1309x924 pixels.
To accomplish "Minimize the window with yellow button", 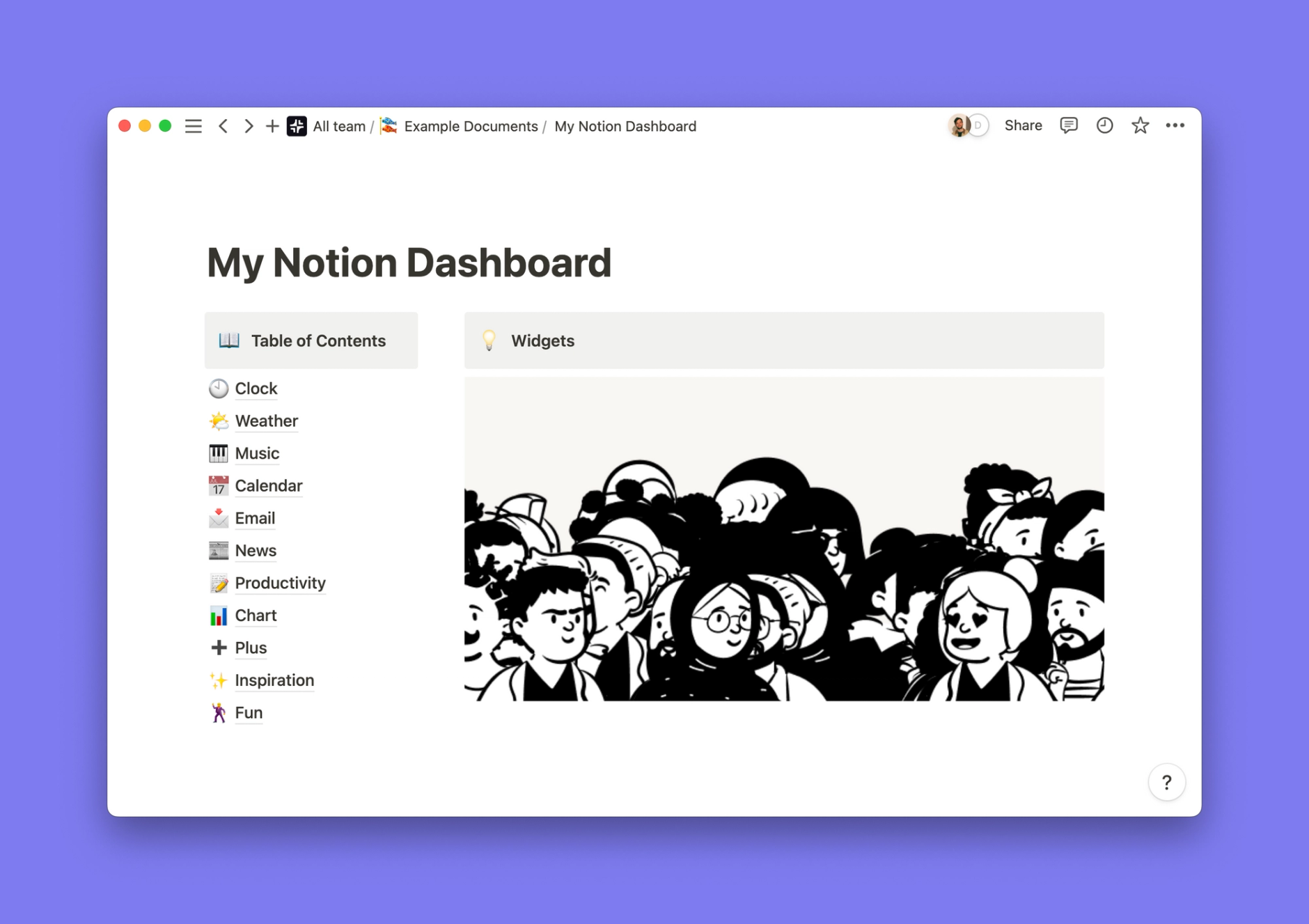I will 145,126.
